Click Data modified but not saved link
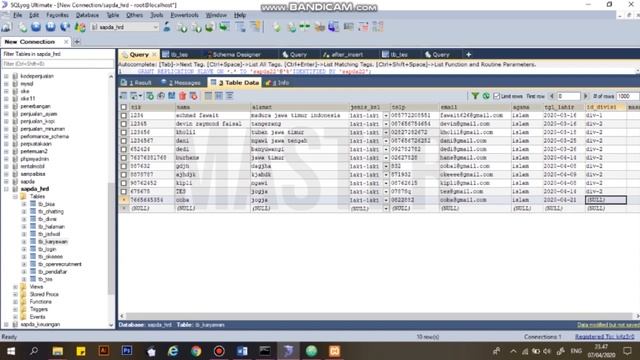640x360 pixels. (608, 325)
